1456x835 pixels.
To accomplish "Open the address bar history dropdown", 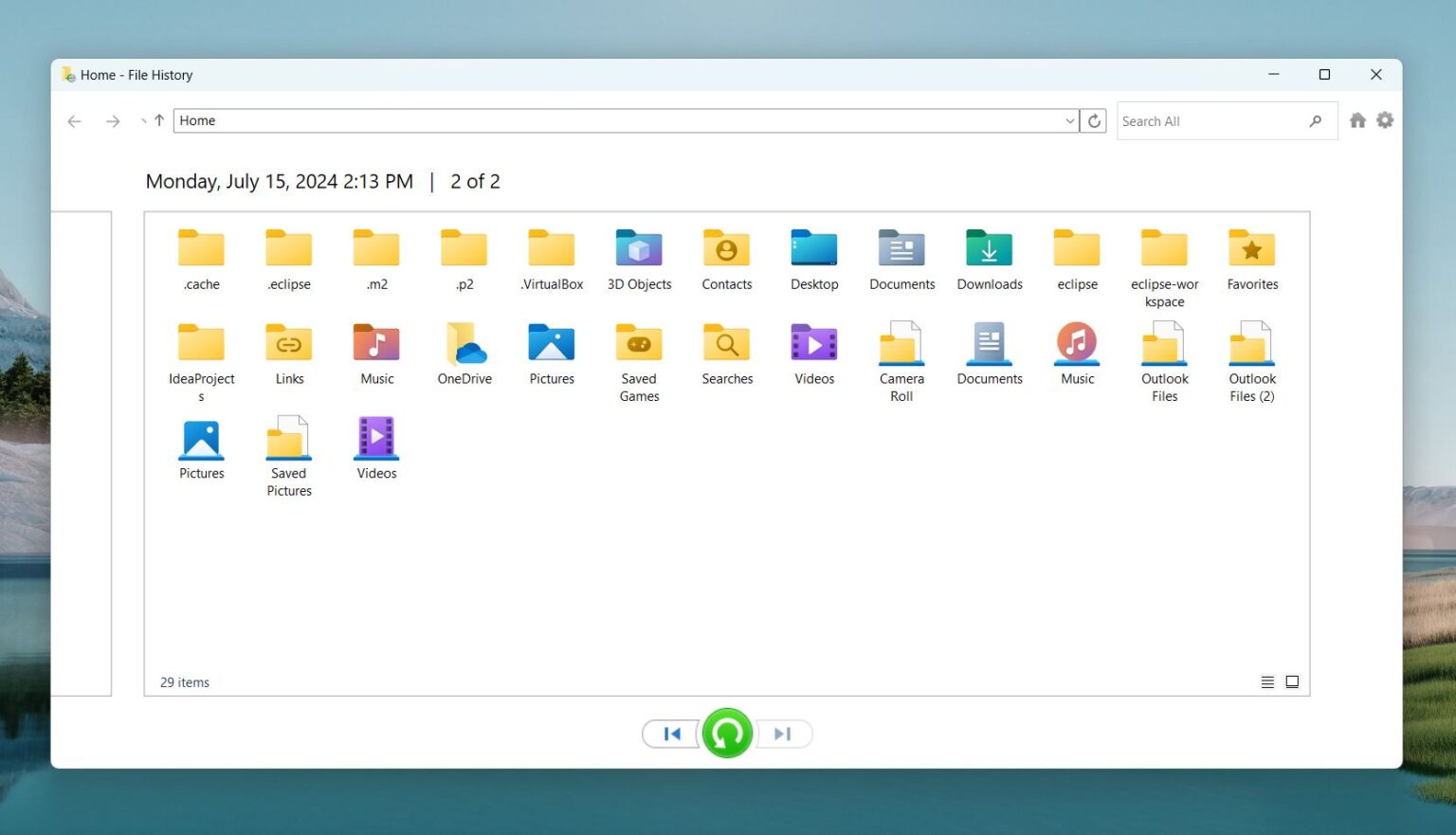I will pyautogui.click(x=1069, y=120).
